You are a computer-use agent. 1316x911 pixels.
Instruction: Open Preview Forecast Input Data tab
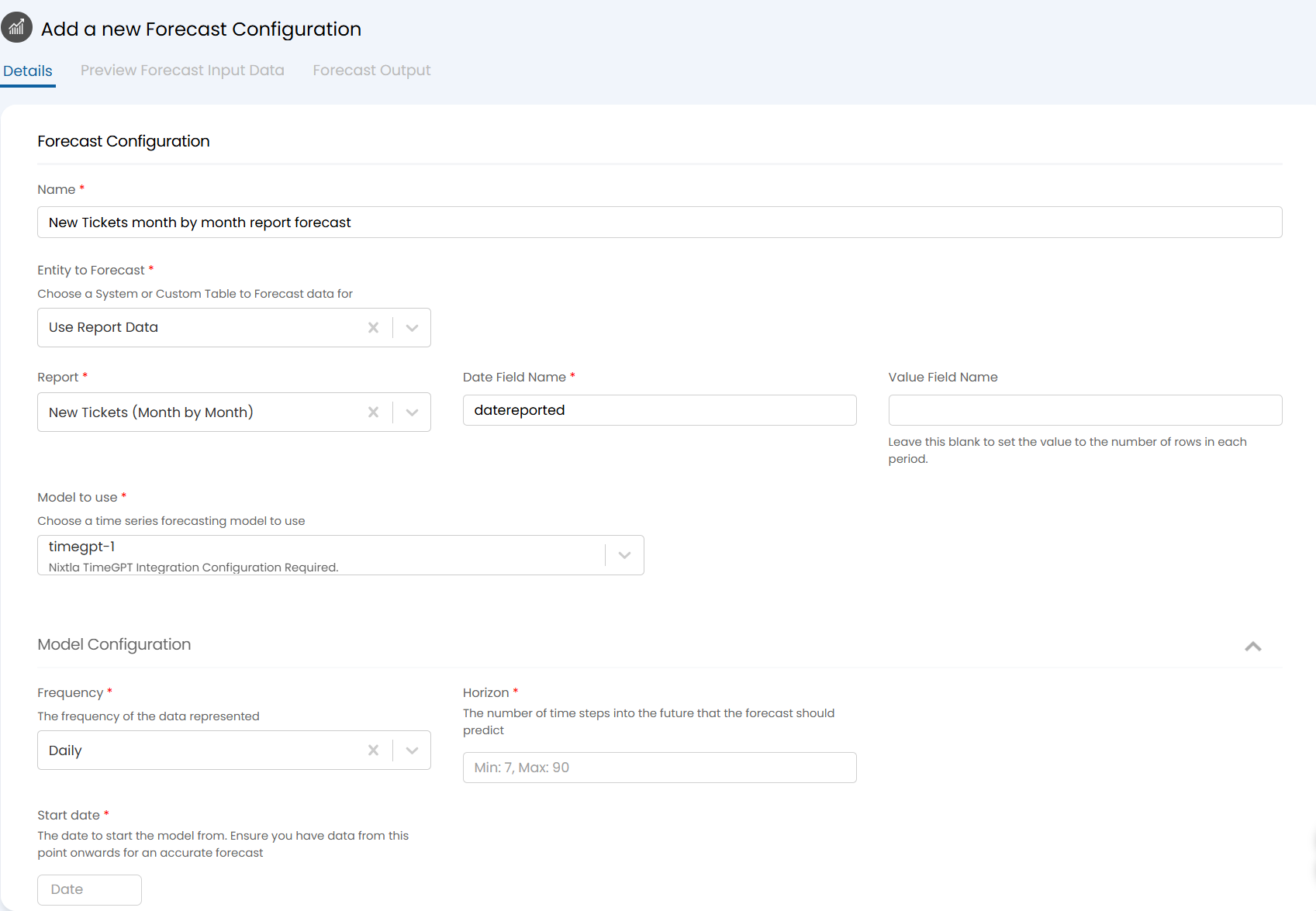182,71
